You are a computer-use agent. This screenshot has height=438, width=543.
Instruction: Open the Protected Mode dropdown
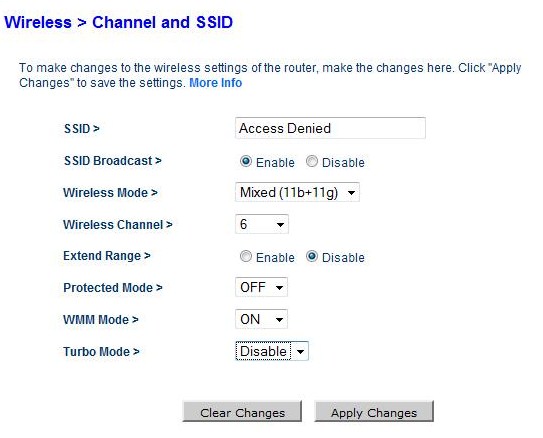pyautogui.click(x=261, y=287)
